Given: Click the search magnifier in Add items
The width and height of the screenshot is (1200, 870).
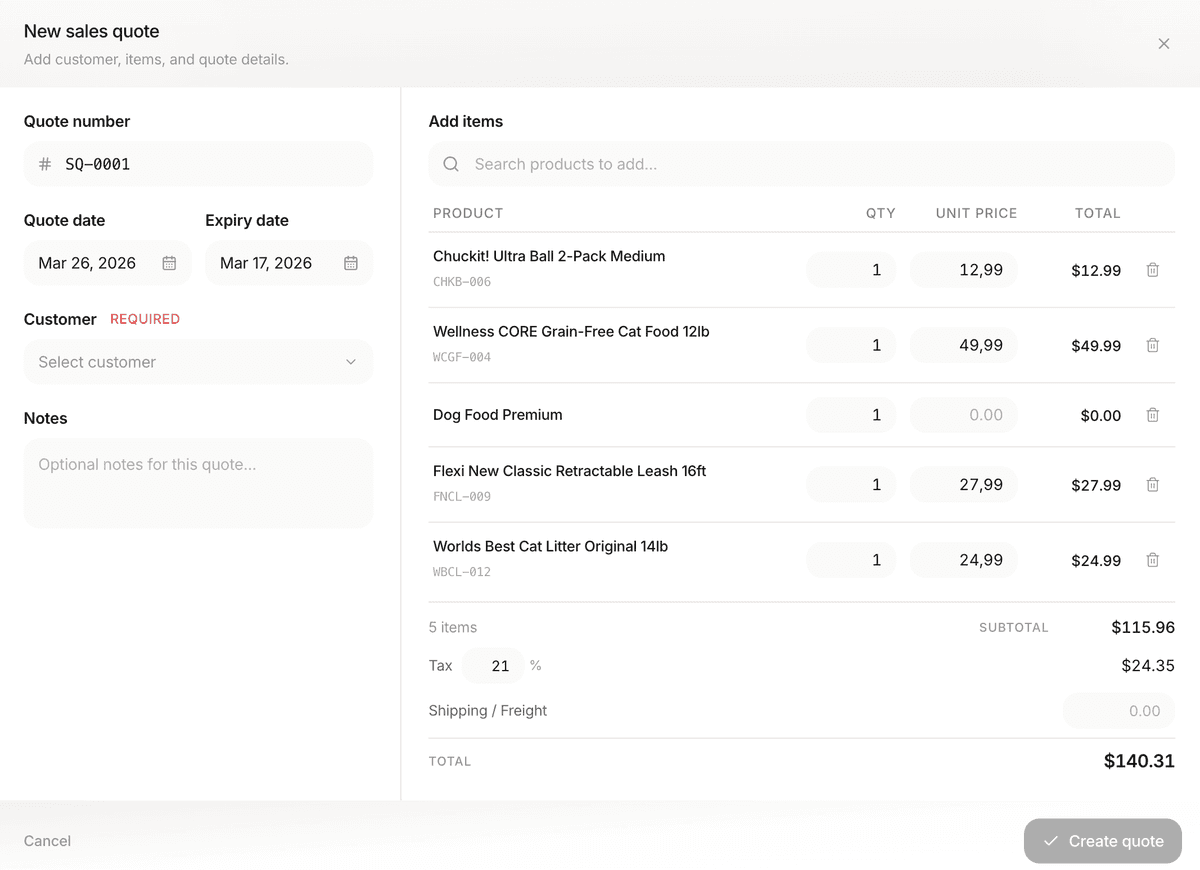Looking at the screenshot, I should [450, 163].
